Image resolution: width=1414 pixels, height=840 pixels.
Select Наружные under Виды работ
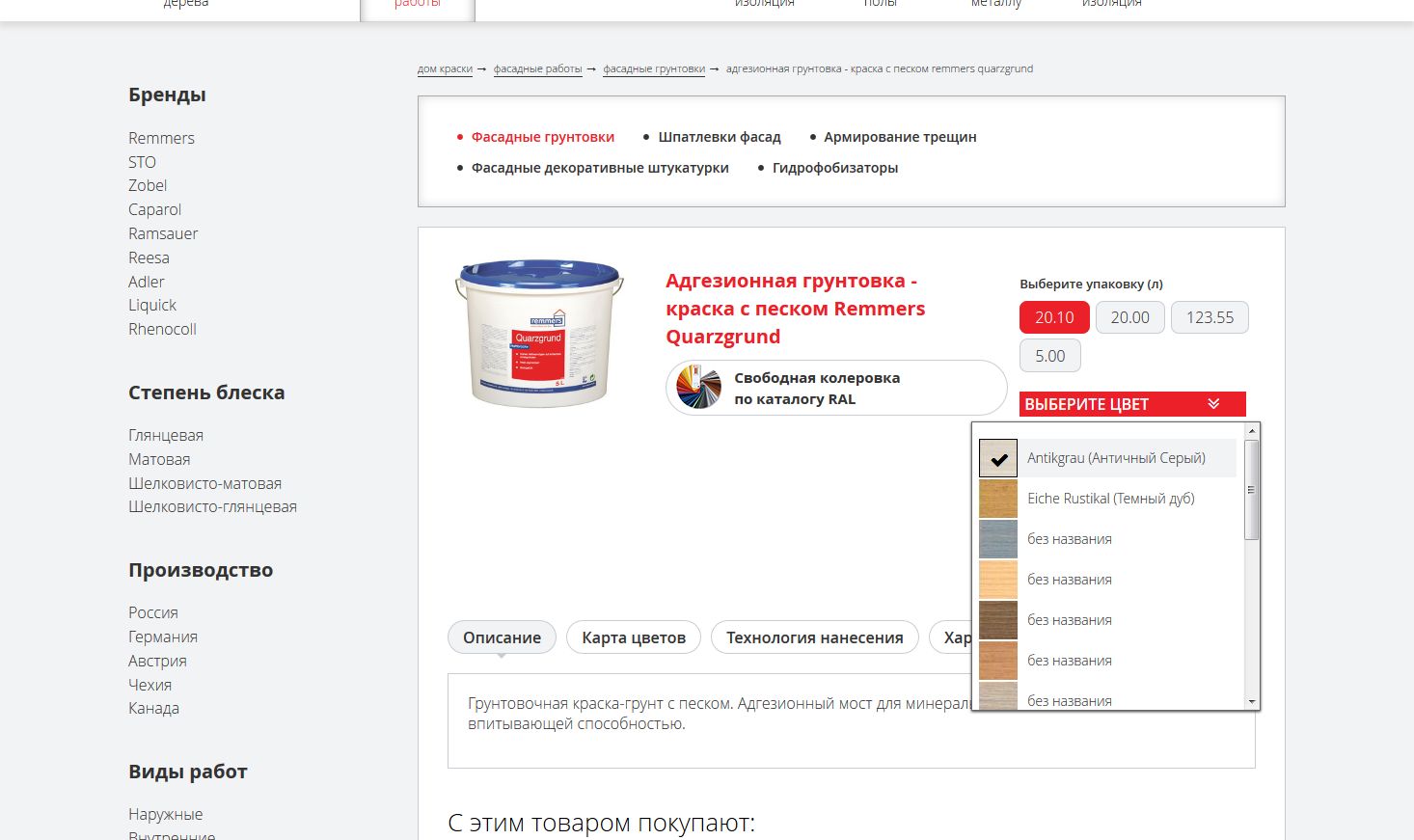click(165, 814)
